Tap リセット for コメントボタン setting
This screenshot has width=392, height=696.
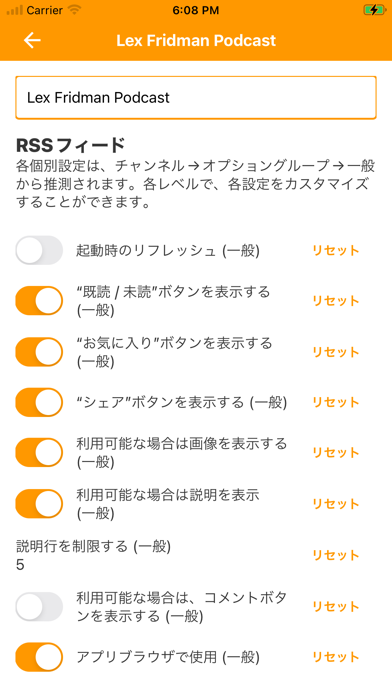[336, 606]
